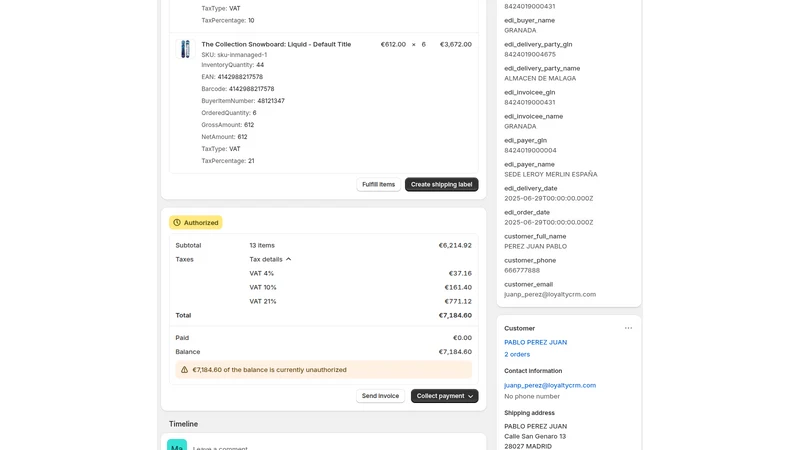Select the edi_delivery_party_name value ALMACEN DE MALAGA

tap(540, 79)
